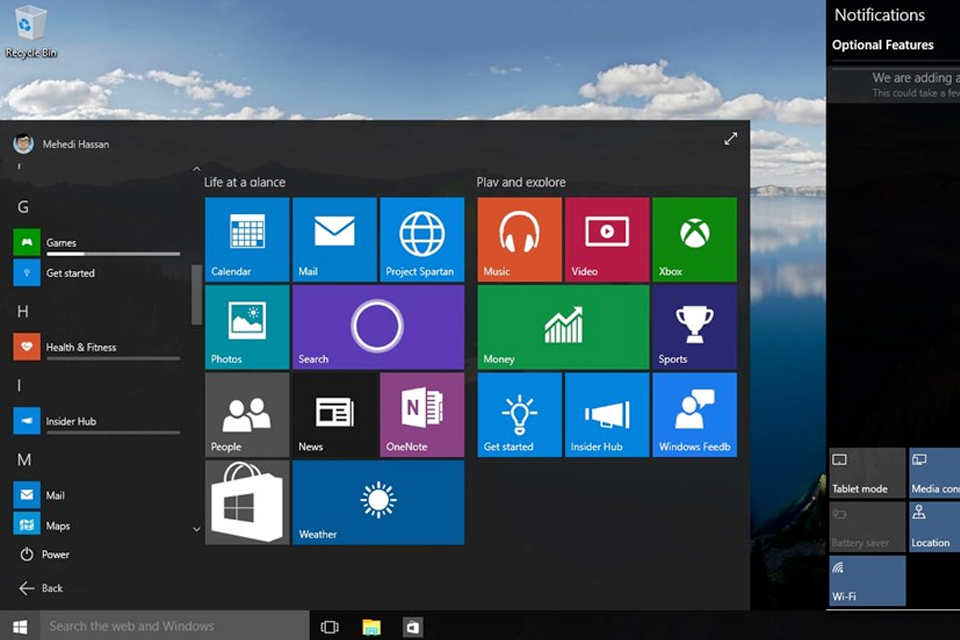Toggle the Wi-Fi quick action
The image size is (960, 640).
(867, 581)
